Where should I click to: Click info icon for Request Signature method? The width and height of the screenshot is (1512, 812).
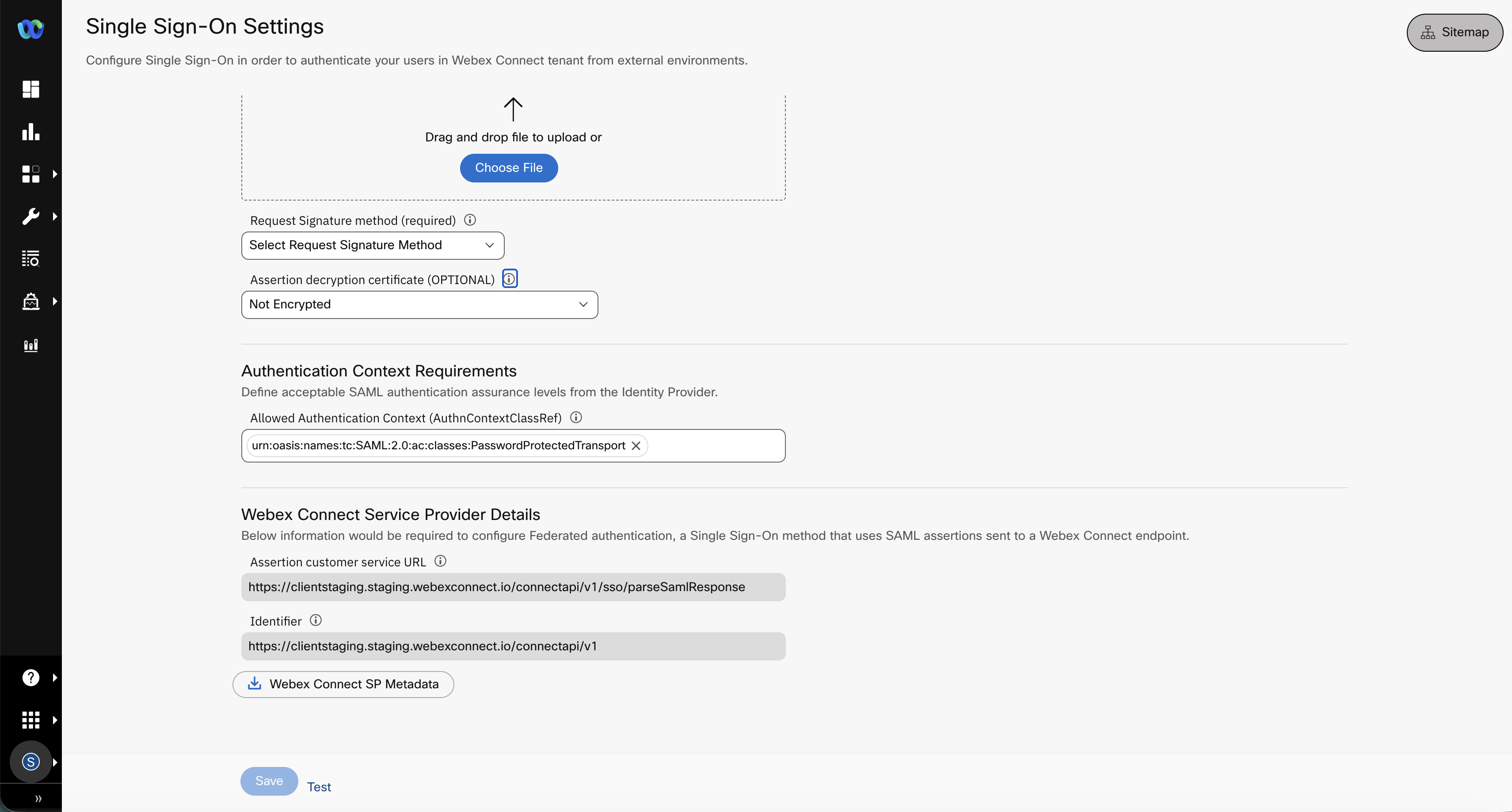point(469,220)
